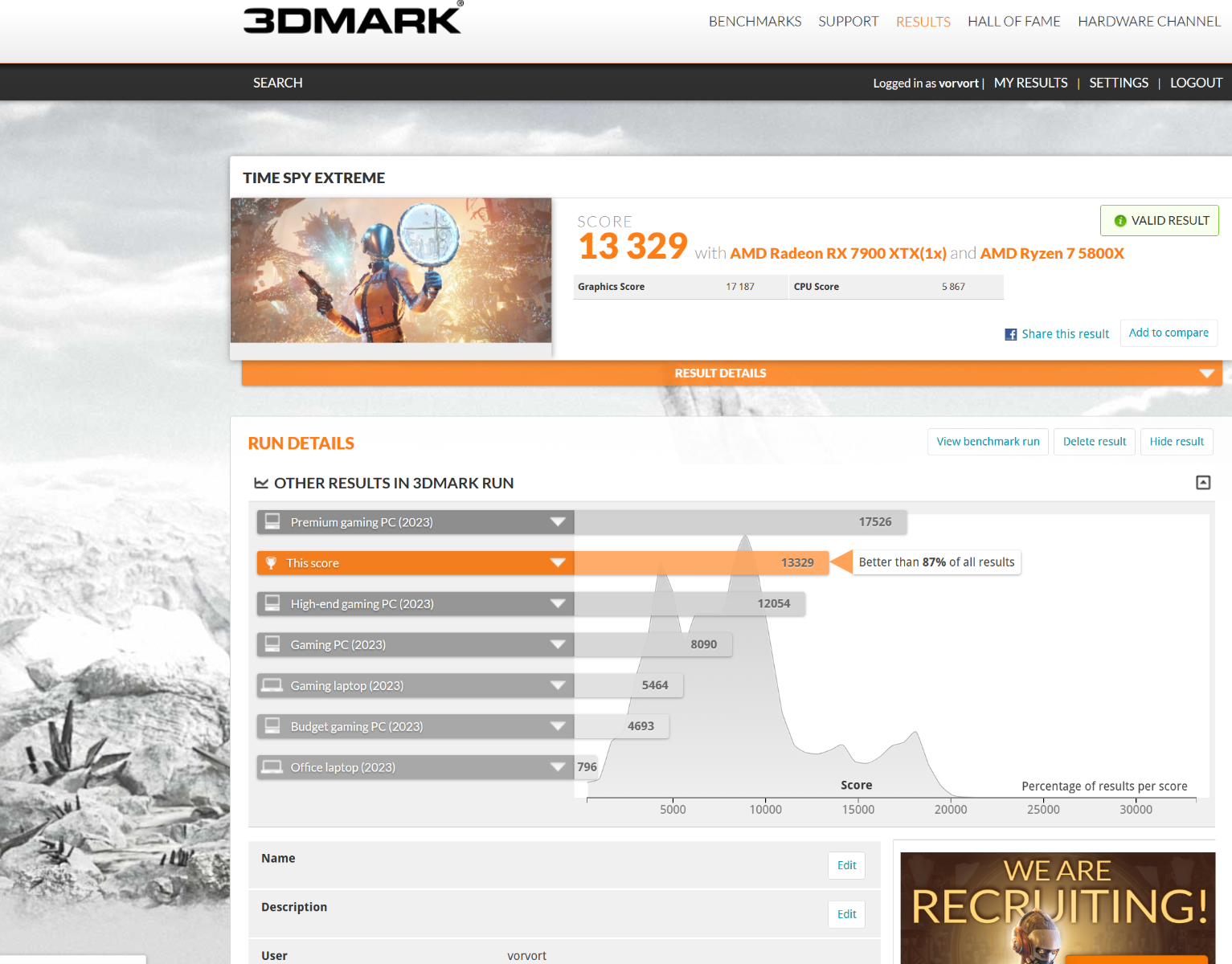The width and height of the screenshot is (1232, 964).
Task: Edit the Description field
Action: coord(846,914)
